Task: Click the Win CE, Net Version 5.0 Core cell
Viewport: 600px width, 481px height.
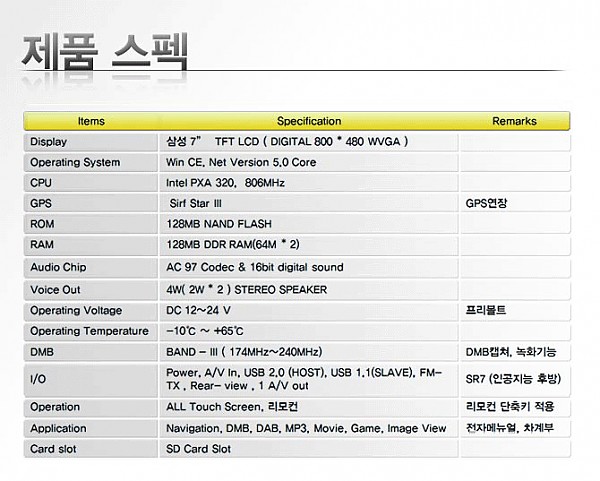Action: tap(308, 163)
